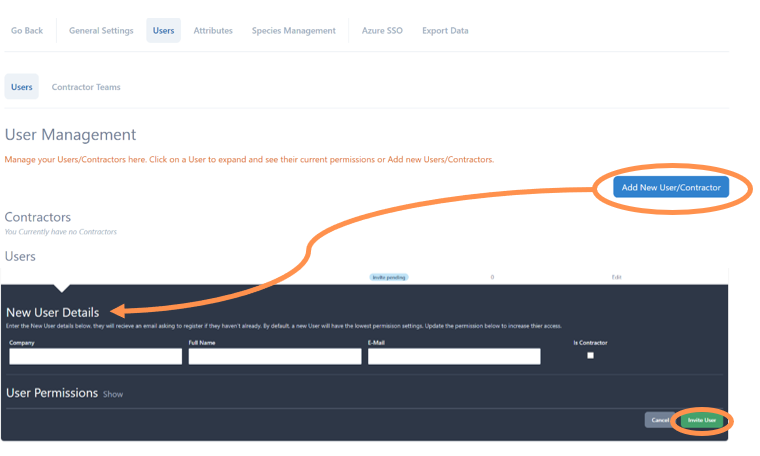Click the Invite pending status badge

pyautogui.click(x=389, y=276)
